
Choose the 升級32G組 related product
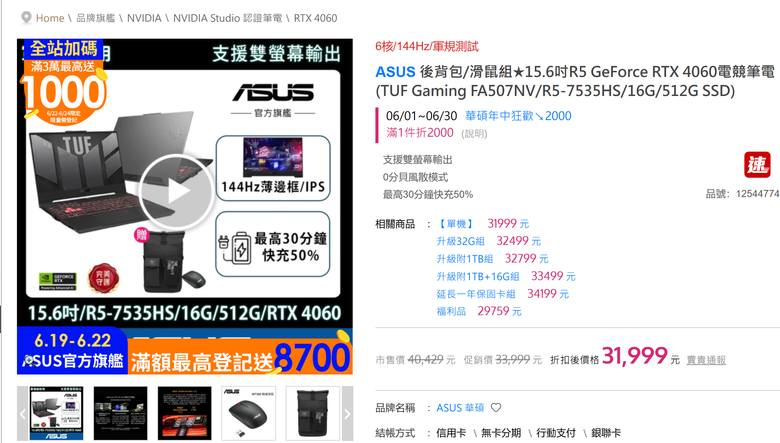[461, 241]
